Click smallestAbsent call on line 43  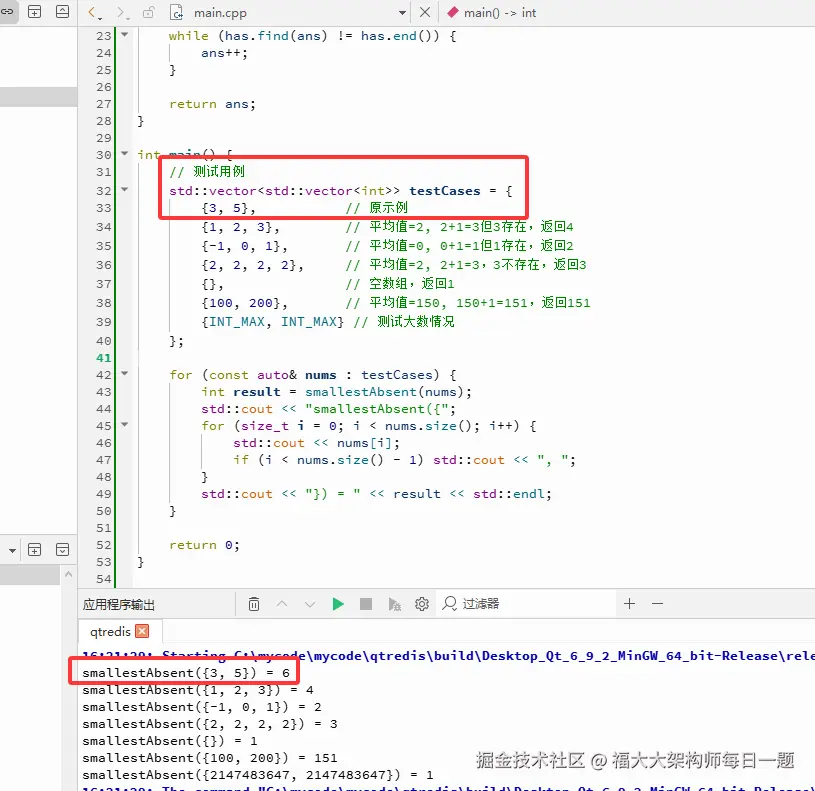point(361,392)
